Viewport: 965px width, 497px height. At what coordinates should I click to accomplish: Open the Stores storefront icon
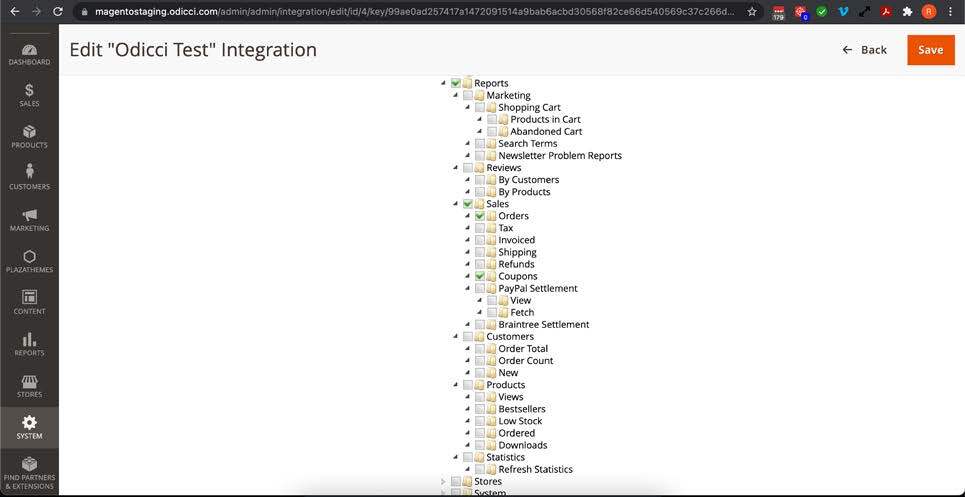coord(29,386)
